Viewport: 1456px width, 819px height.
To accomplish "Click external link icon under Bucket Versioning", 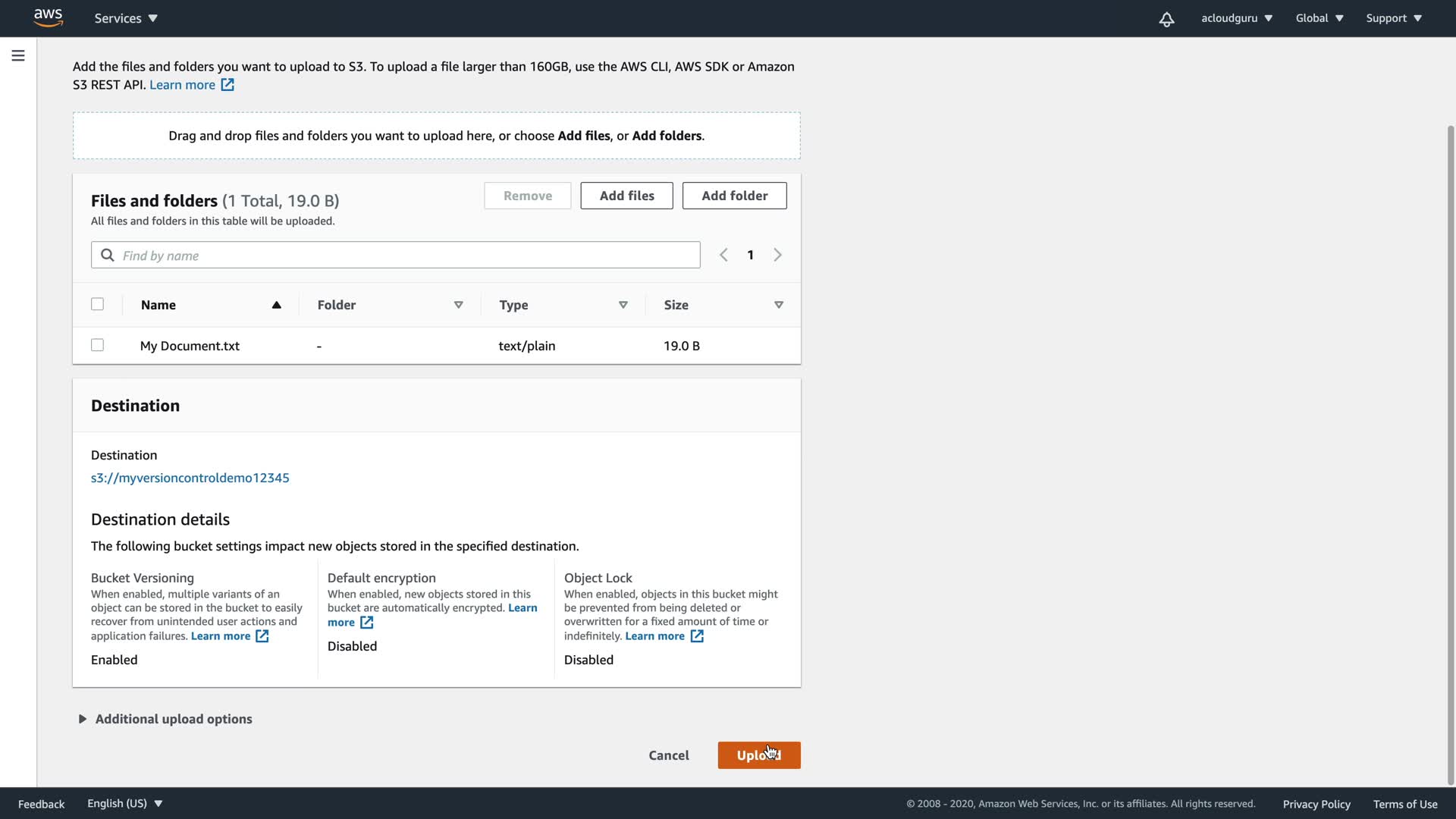I will tap(262, 636).
